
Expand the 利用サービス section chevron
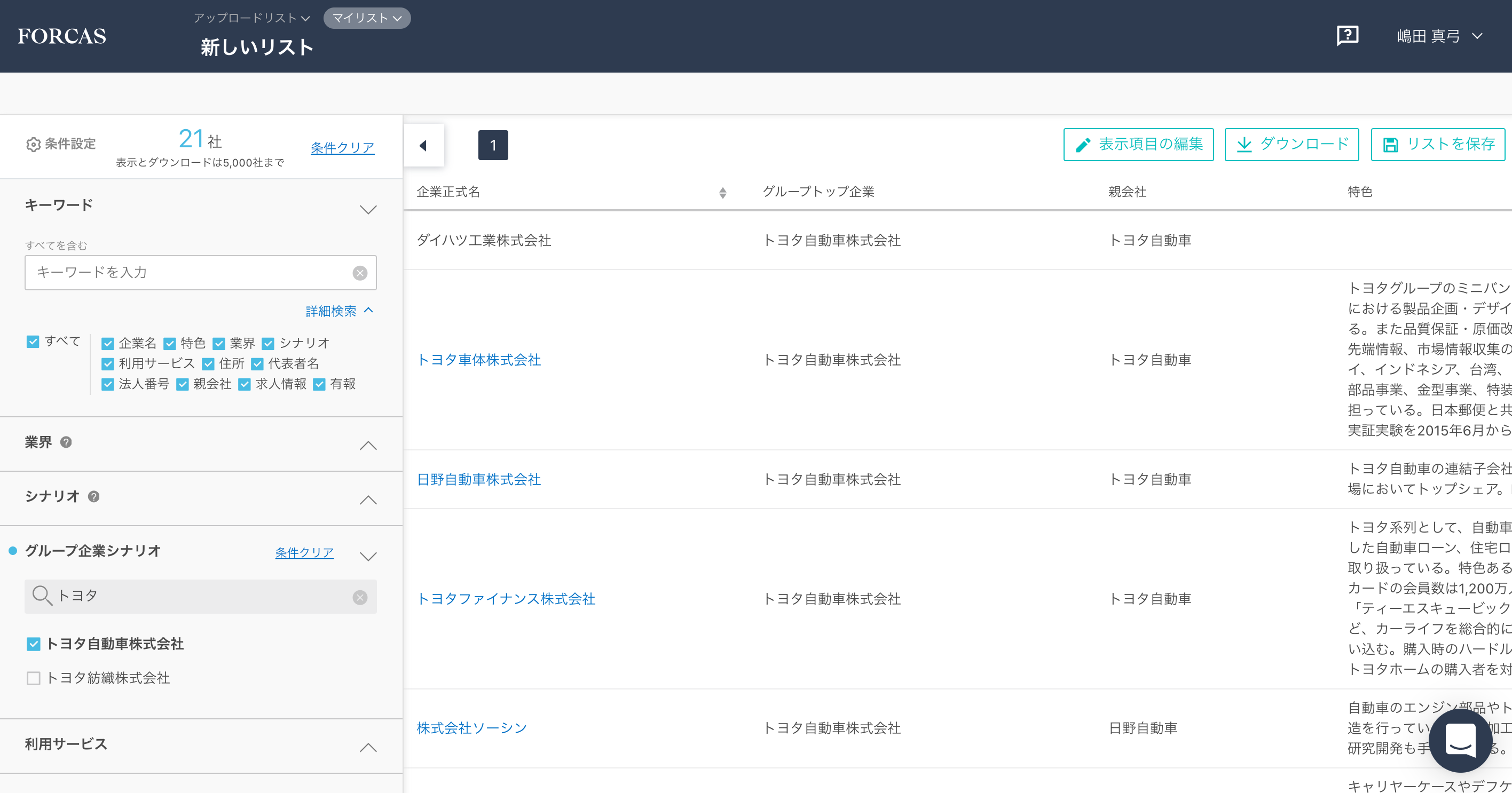click(x=368, y=747)
